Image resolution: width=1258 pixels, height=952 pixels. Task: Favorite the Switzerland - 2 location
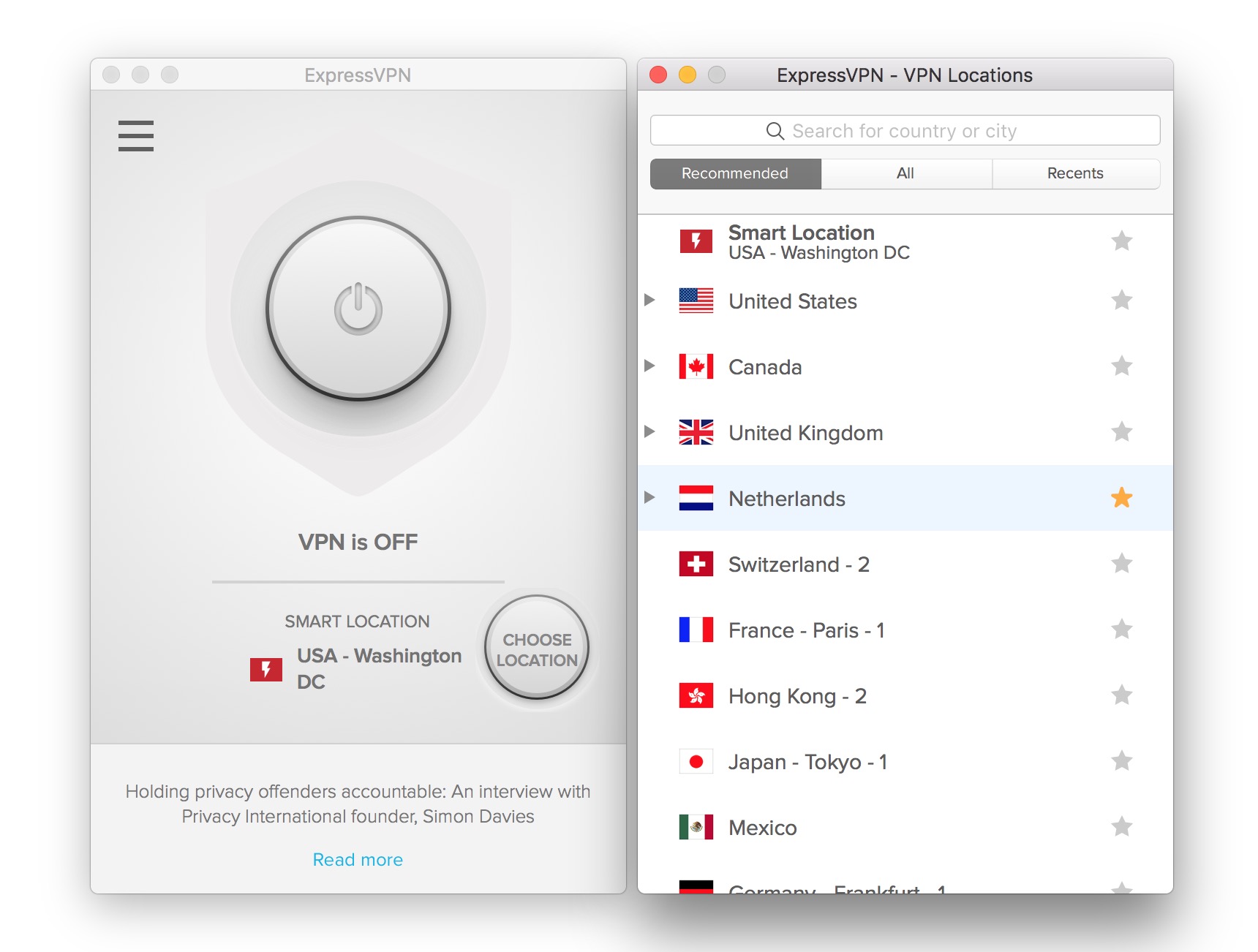pyautogui.click(x=1121, y=564)
